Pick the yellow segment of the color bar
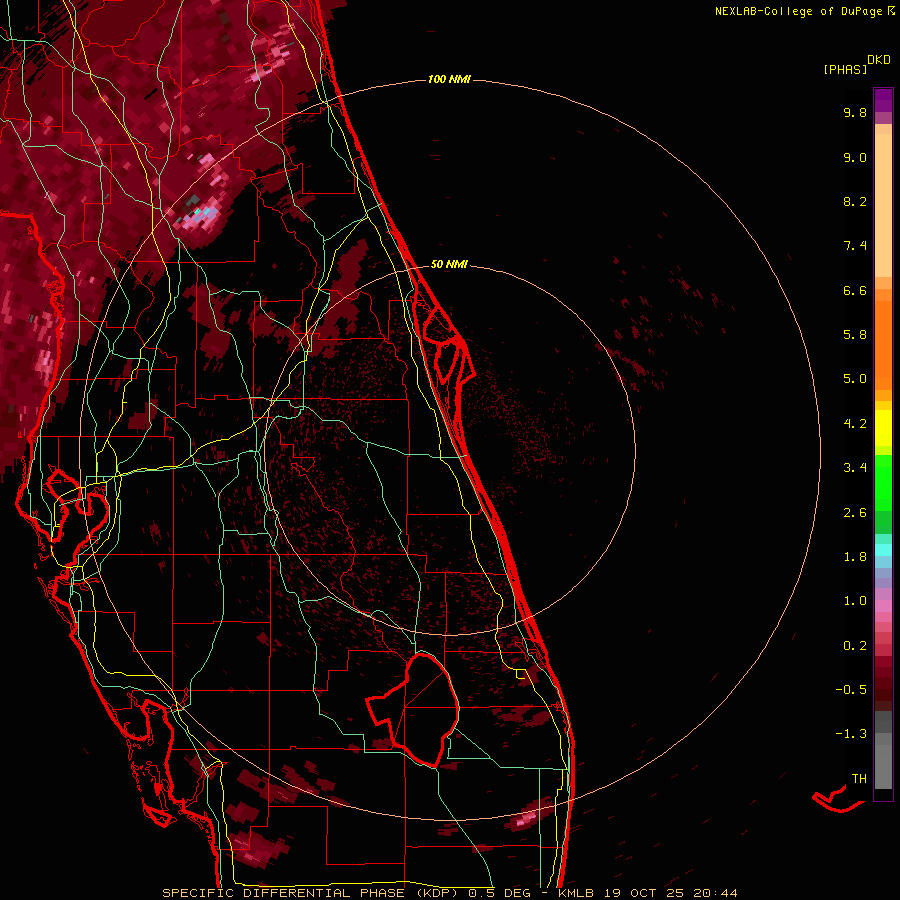Image resolution: width=900 pixels, height=900 pixels. (883, 428)
